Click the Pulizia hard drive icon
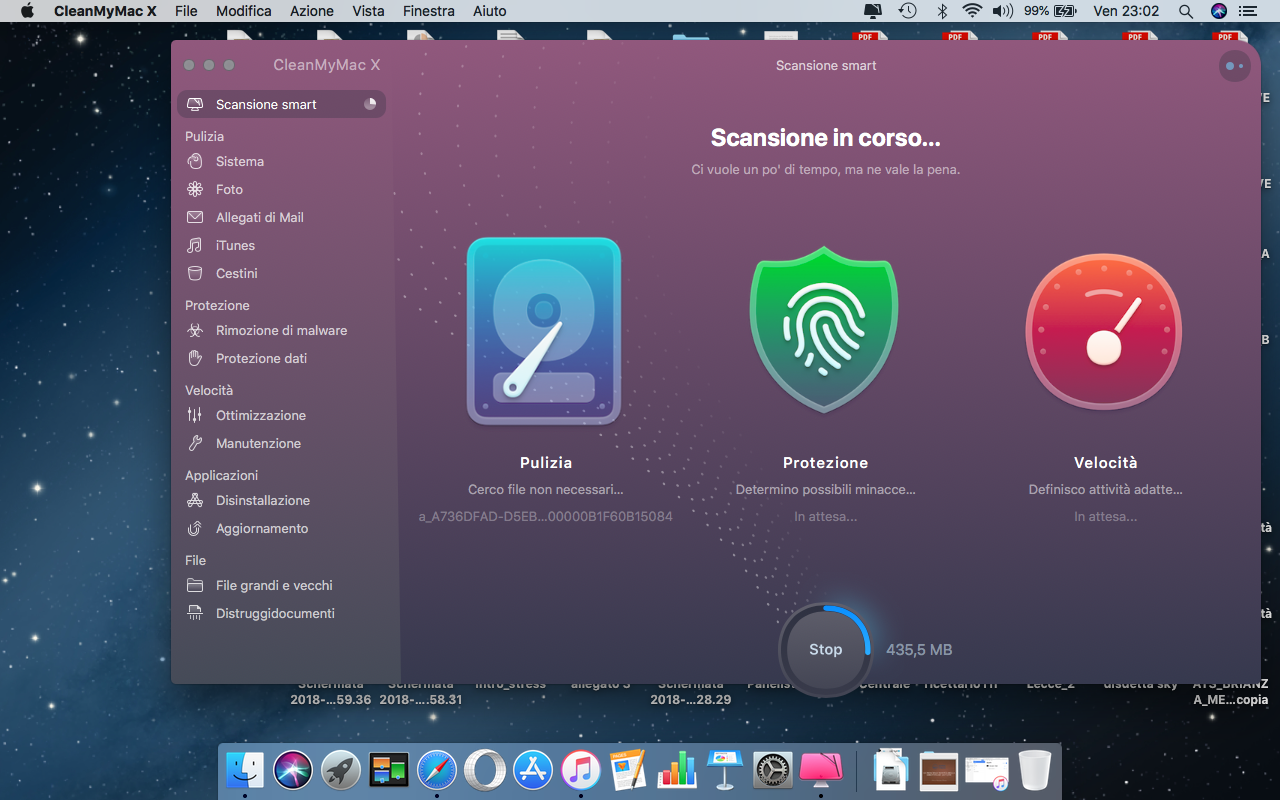Image resolution: width=1280 pixels, height=800 pixels. [544, 332]
